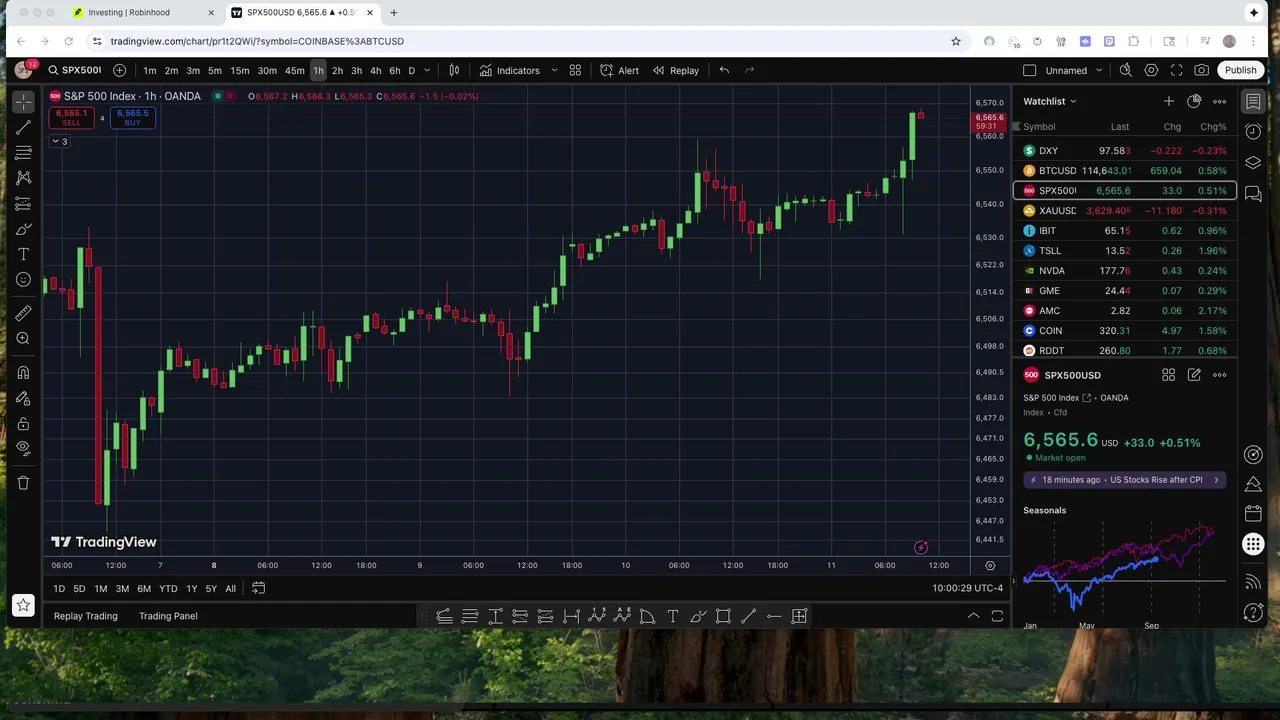
Task: Open watchlist advanced view pie icon
Action: (1194, 101)
